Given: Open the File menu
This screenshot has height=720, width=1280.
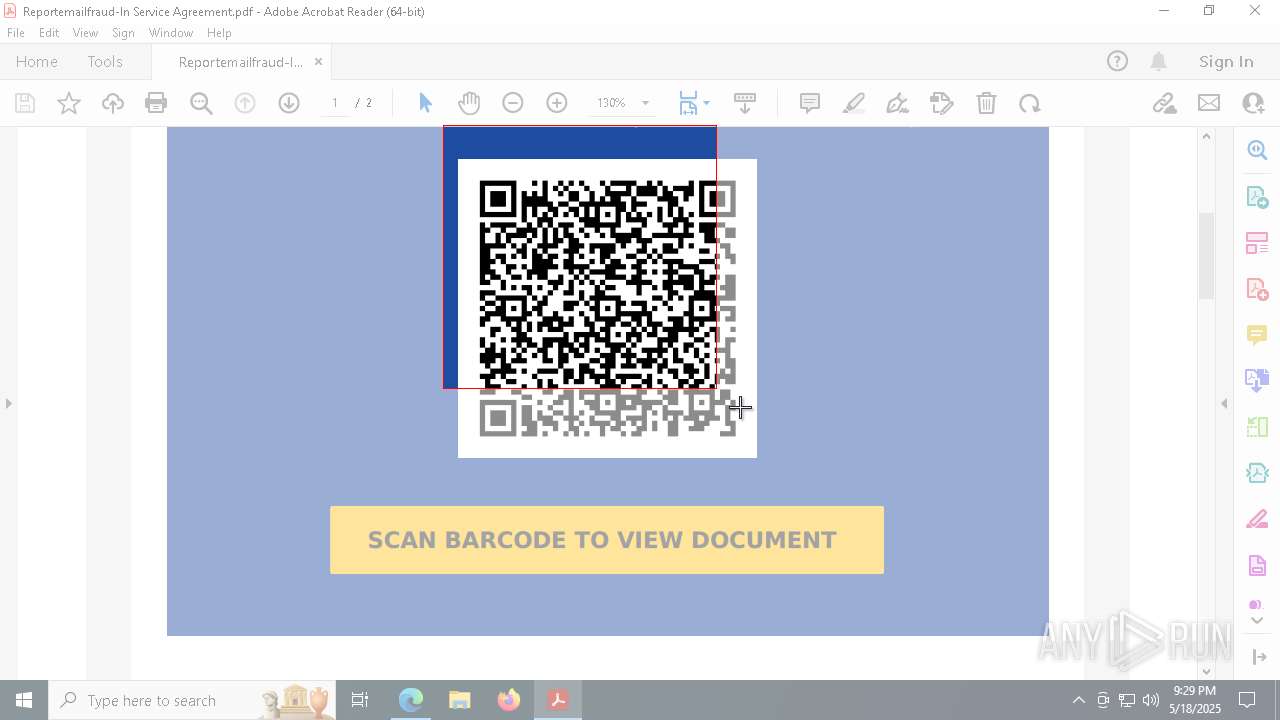Looking at the screenshot, I should point(16,33).
